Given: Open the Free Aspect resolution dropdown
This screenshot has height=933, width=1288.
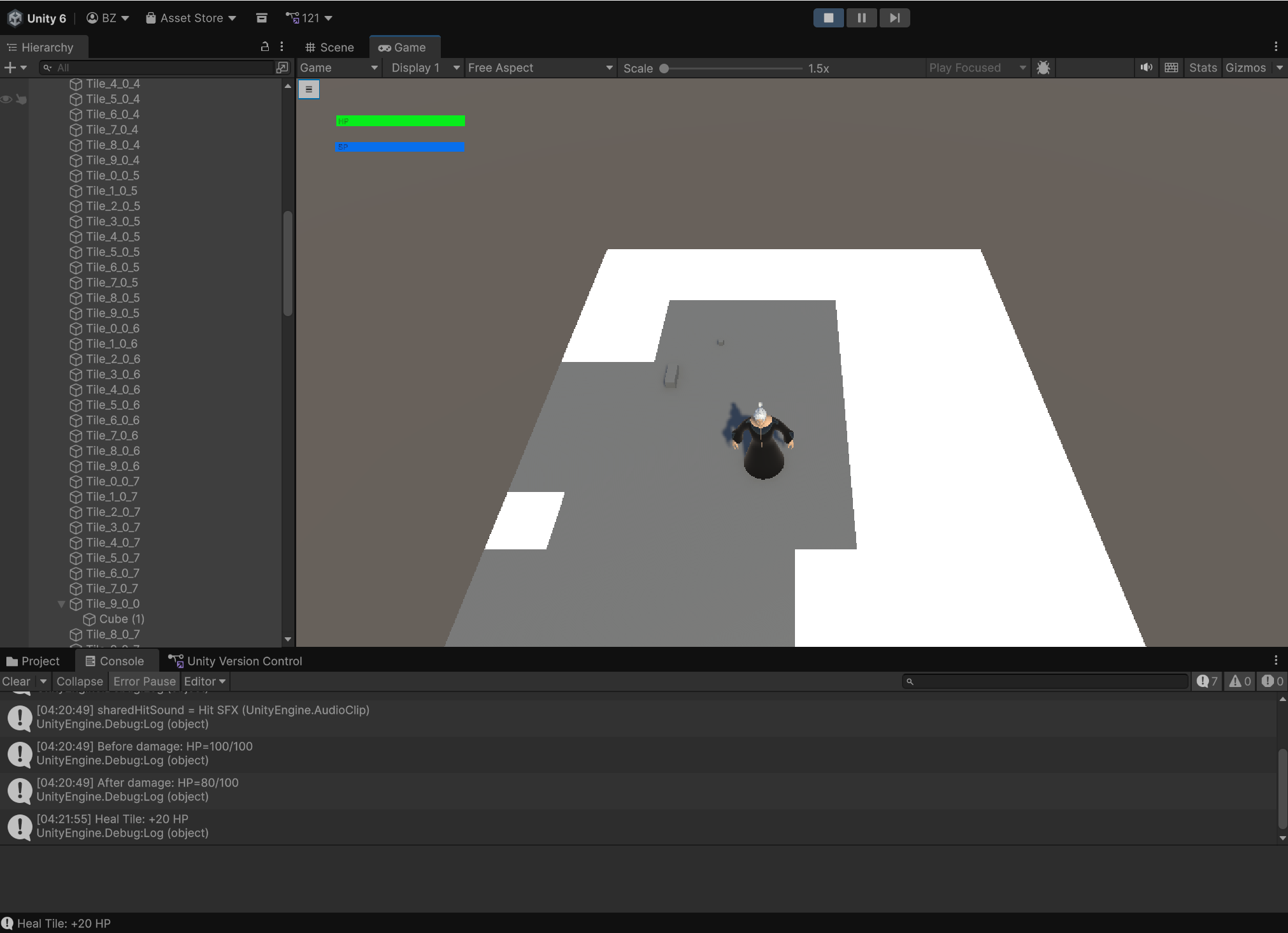Looking at the screenshot, I should (x=540, y=68).
